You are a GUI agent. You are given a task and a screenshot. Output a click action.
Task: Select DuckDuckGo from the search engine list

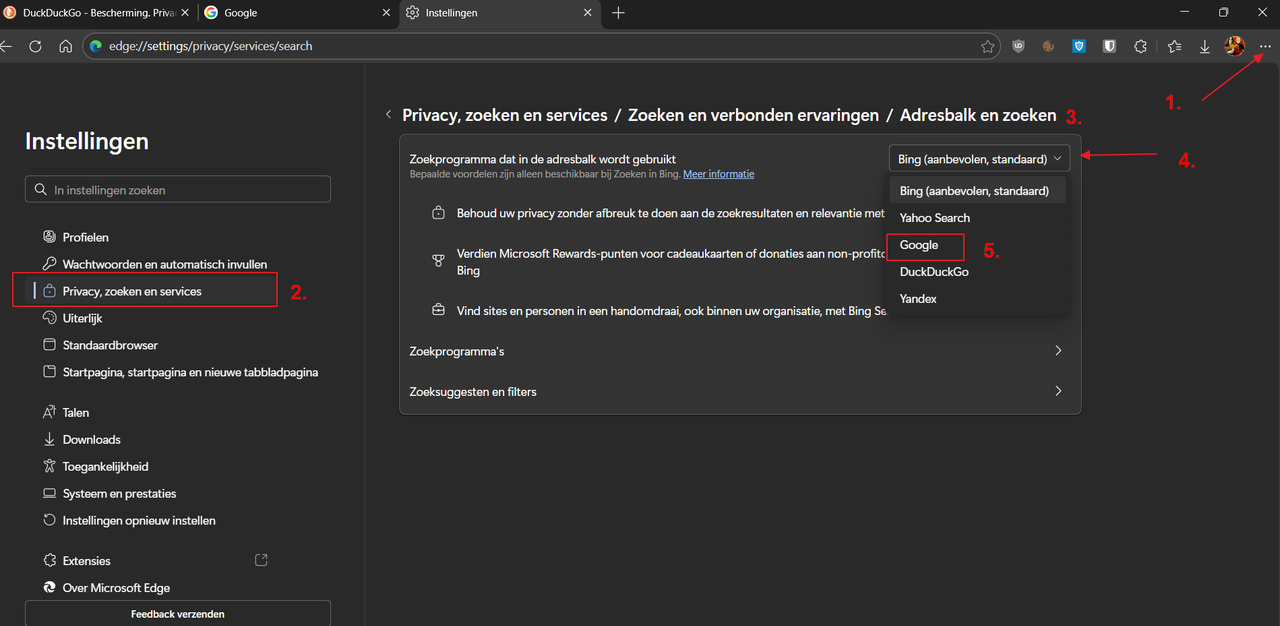pos(977,272)
